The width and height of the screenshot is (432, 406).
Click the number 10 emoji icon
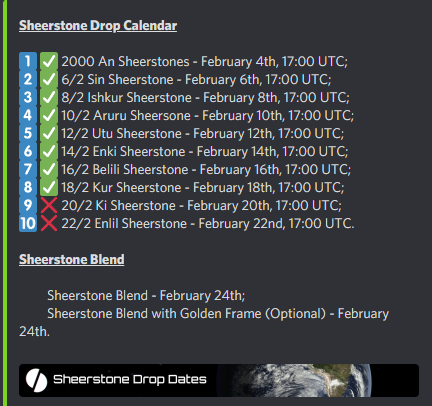click(x=28, y=223)
